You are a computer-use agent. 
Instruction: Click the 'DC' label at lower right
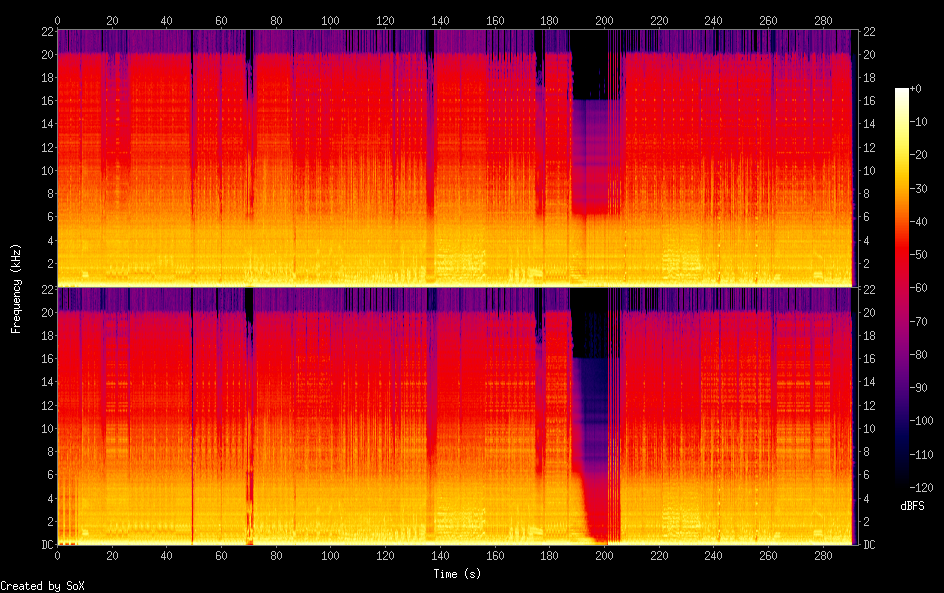click(x=869, y=544)
